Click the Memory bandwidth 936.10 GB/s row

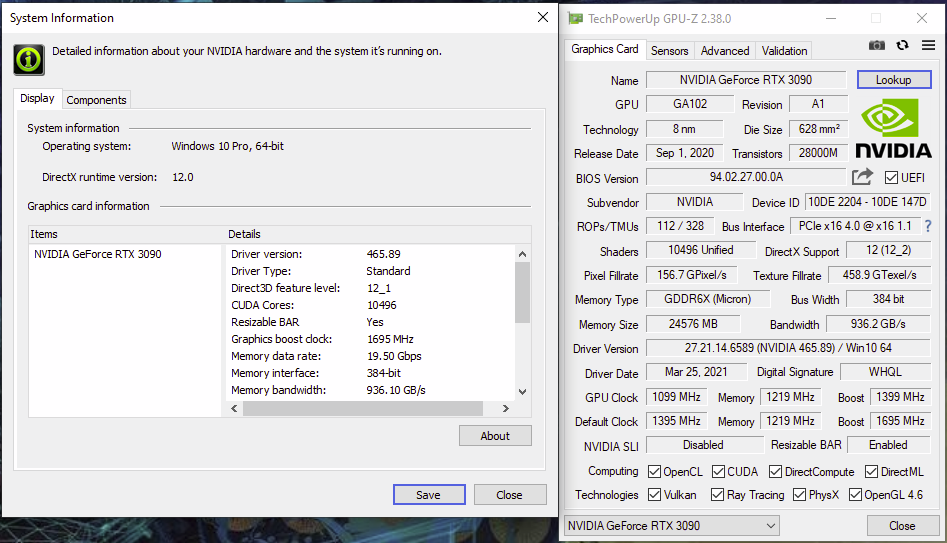point(370,390)
